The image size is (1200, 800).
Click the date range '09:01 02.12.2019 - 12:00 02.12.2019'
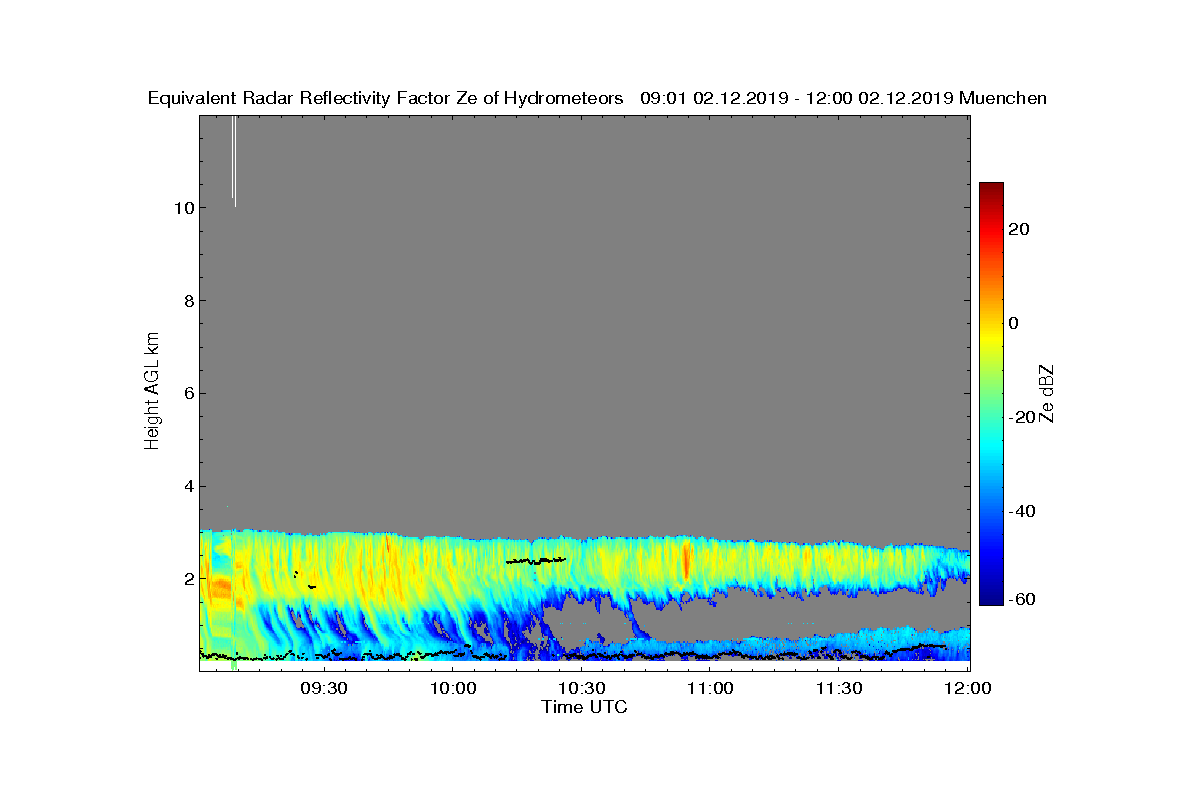click(796, 98)
